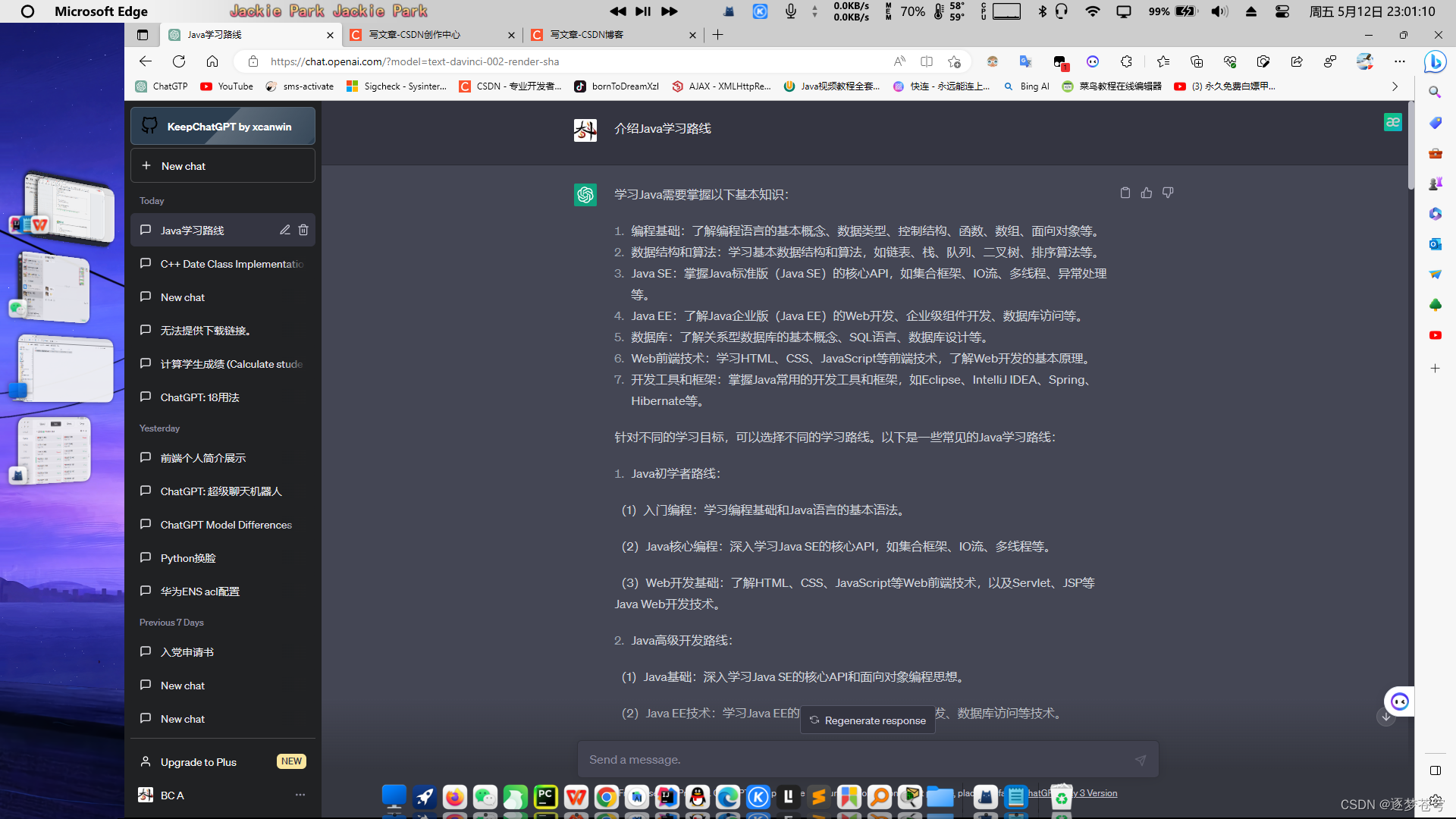Open ChatGPT Model Differences chat

[223, 524]
